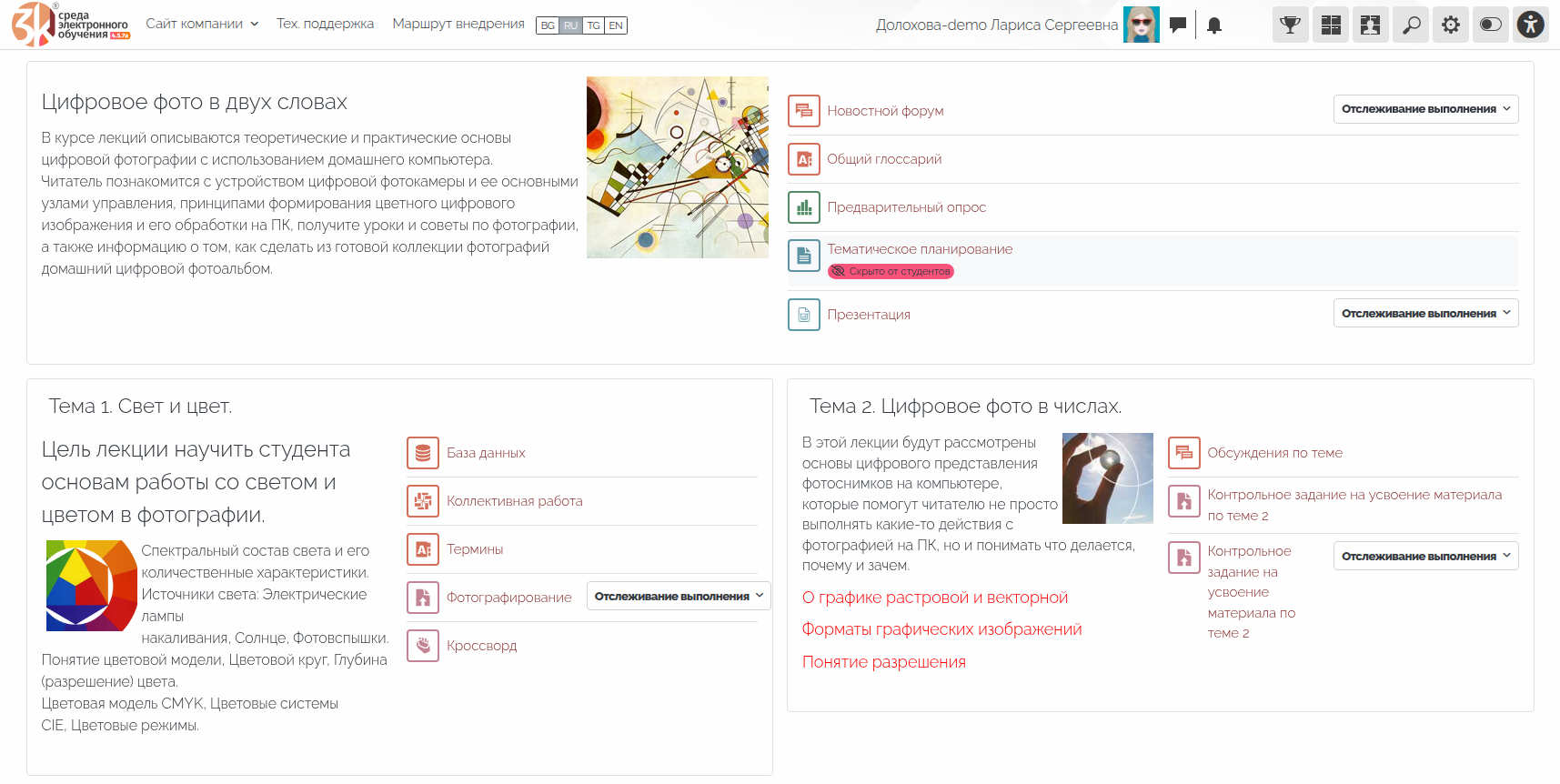Open the accessibility options icon
The image size is (1560, 784).
click(1531, 25)
